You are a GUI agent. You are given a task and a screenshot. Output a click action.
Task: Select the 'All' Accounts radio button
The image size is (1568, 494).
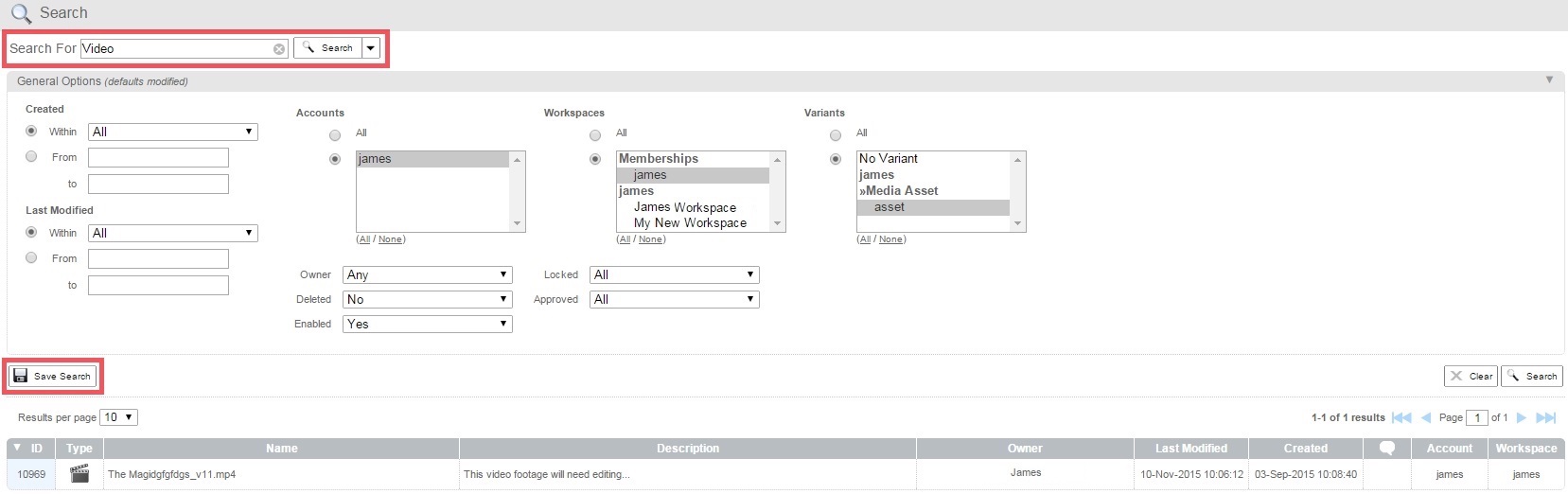coord(335,134)
